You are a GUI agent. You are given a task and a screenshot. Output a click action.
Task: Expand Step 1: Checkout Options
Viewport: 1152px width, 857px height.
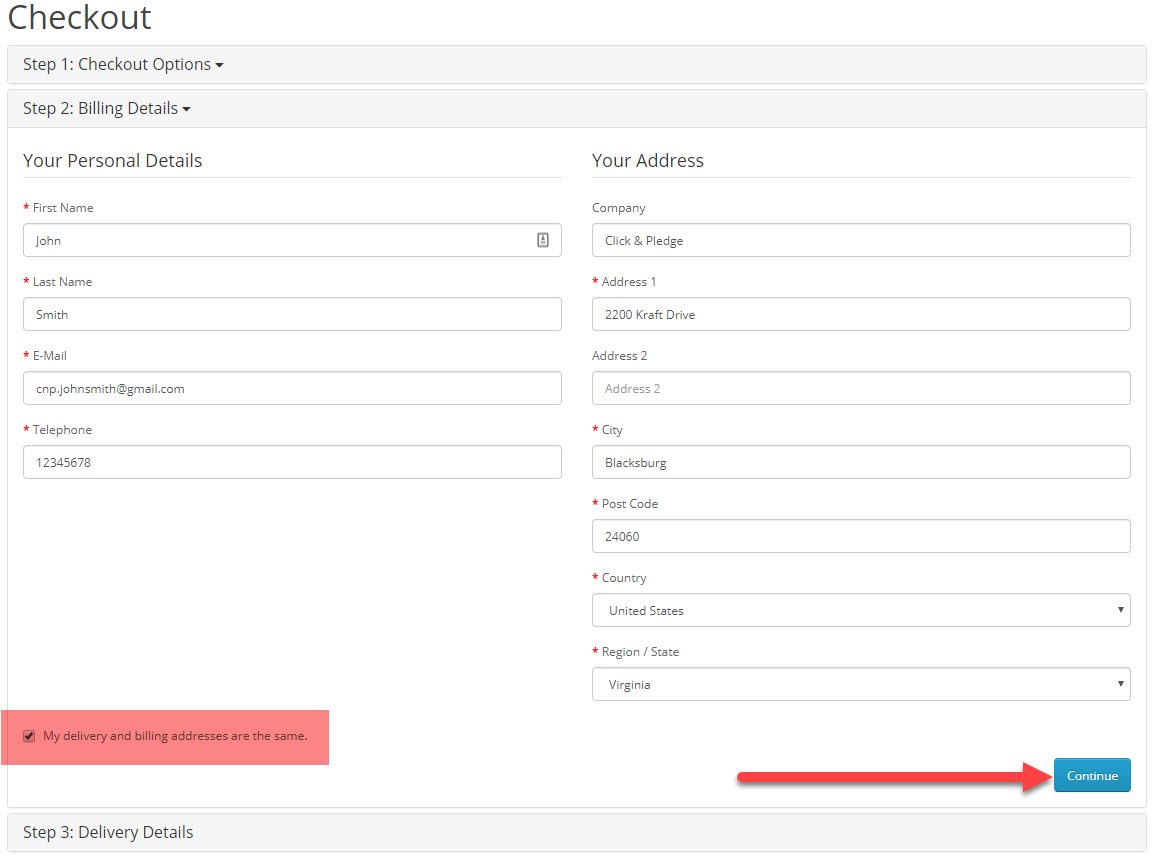coord(123,65)
